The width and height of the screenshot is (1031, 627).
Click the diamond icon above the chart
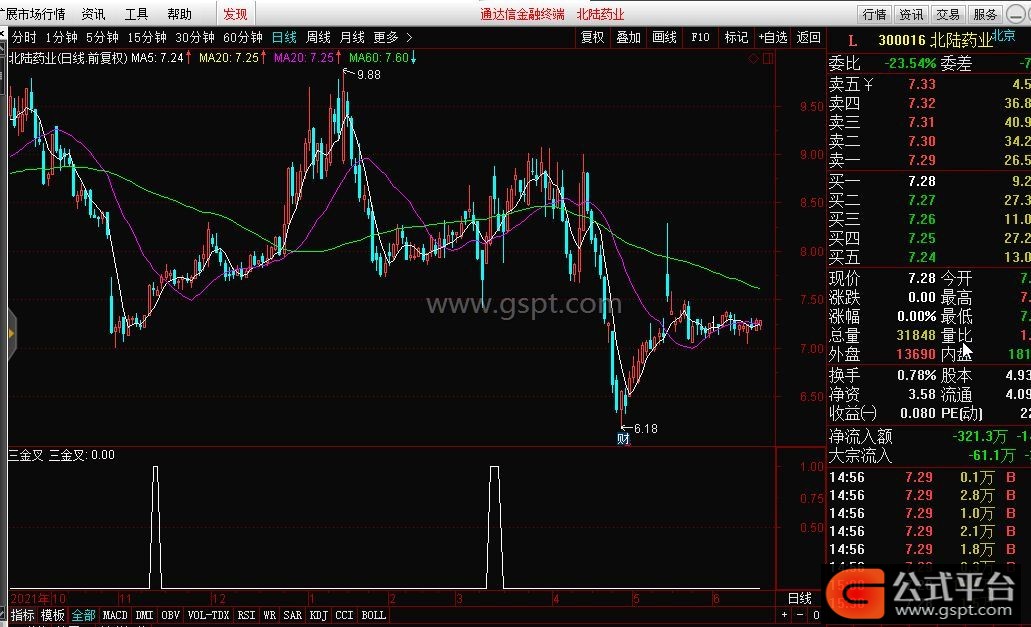coord(754,58)
